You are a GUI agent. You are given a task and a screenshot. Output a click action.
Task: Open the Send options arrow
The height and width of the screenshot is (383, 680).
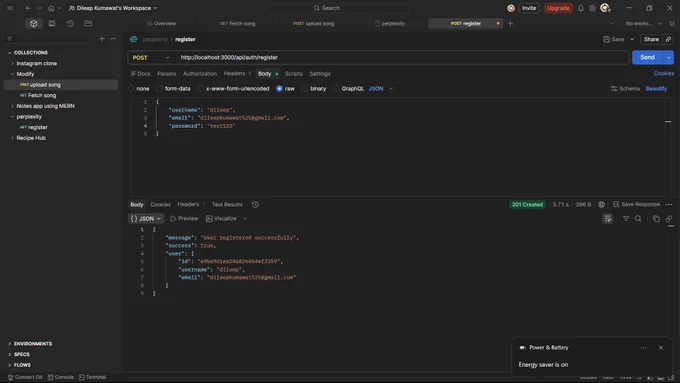tap(669, 57)
